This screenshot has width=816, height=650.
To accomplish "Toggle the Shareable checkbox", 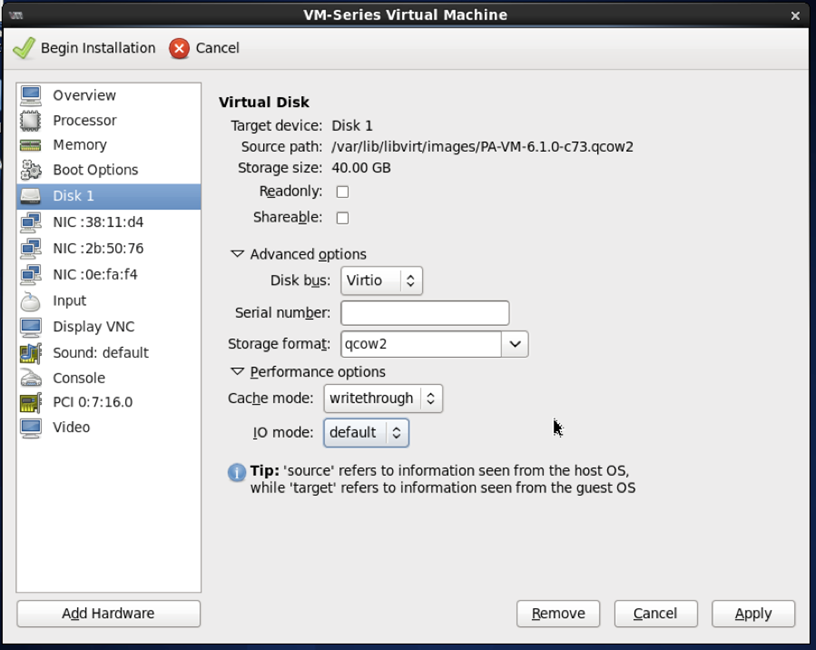I will (x=343, y=217).
